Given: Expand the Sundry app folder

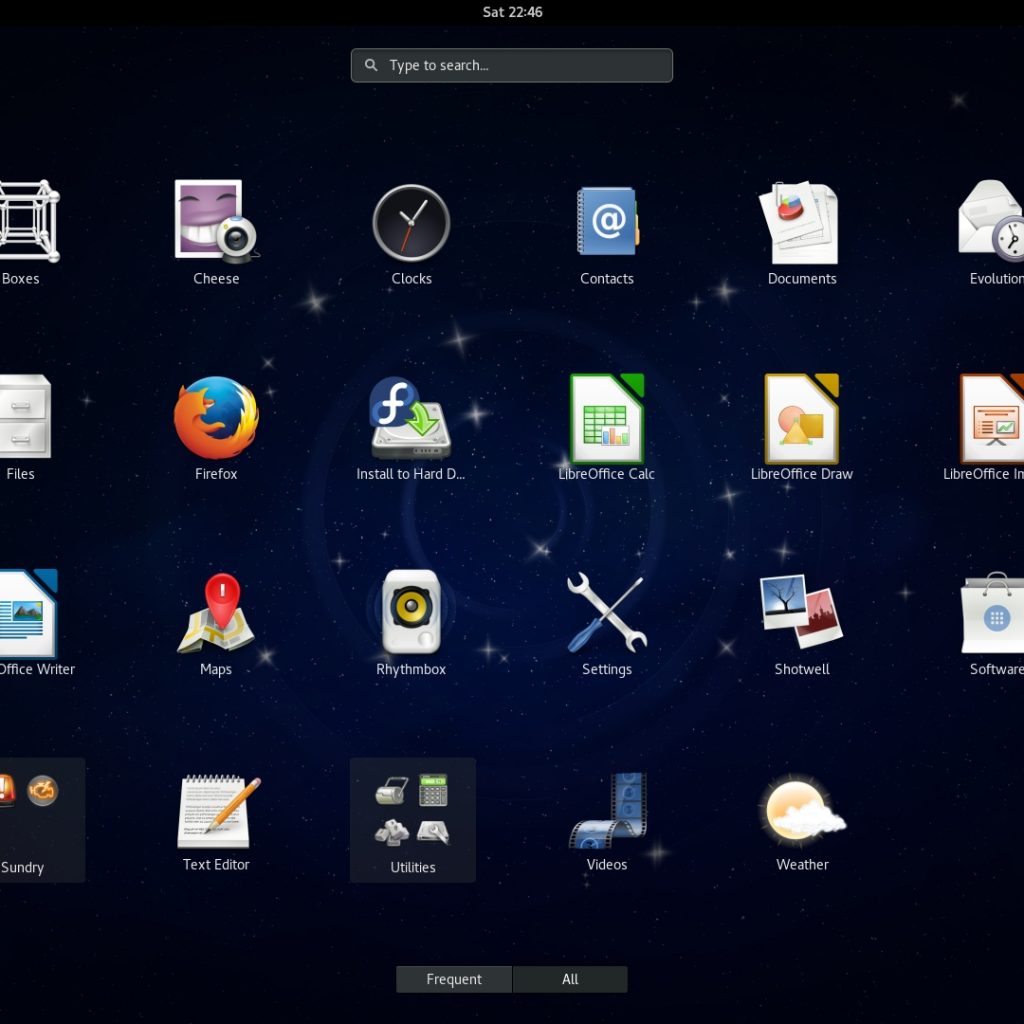Looking at the screenshot, I should click(x=40, y=820).
